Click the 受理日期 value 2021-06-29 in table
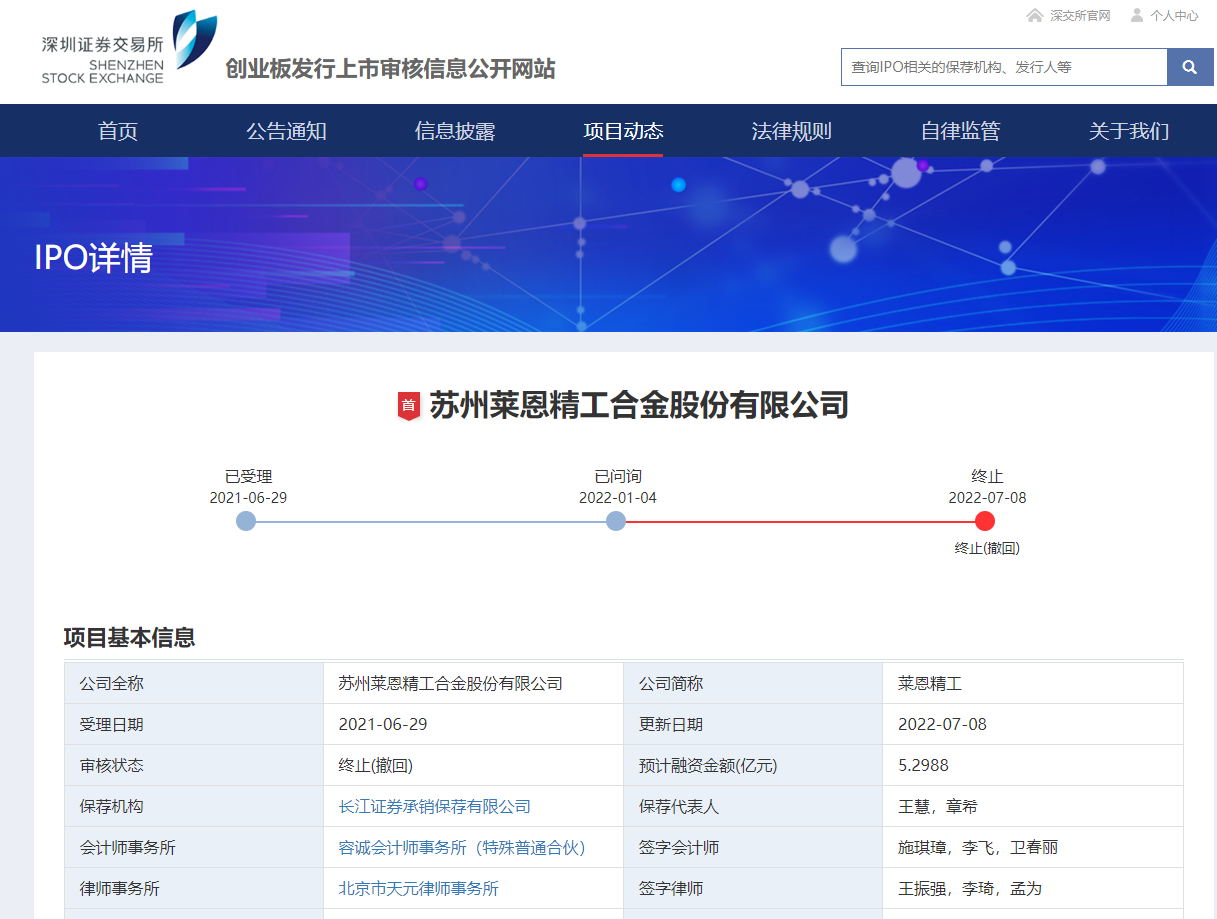 tap(383, 725)
